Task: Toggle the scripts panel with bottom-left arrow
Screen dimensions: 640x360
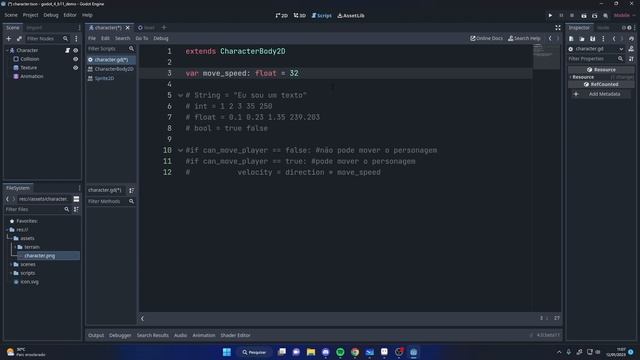Action: point(142,319)
